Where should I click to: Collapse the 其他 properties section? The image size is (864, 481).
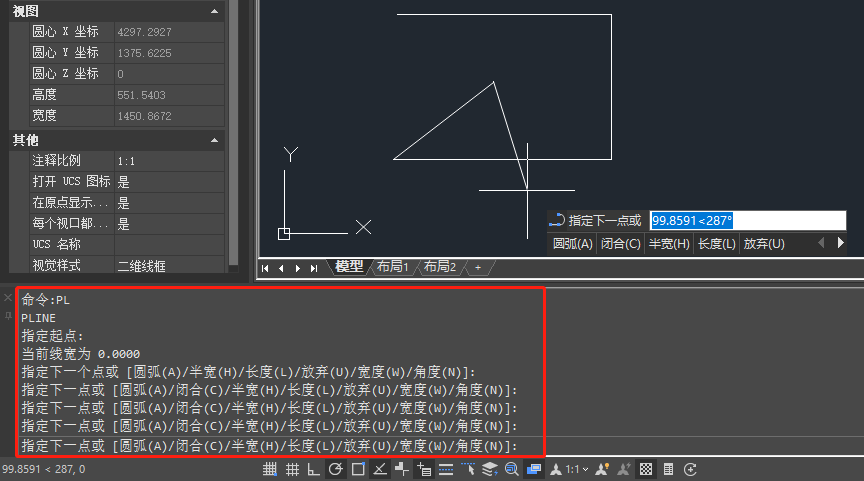[x=214, y=140]
